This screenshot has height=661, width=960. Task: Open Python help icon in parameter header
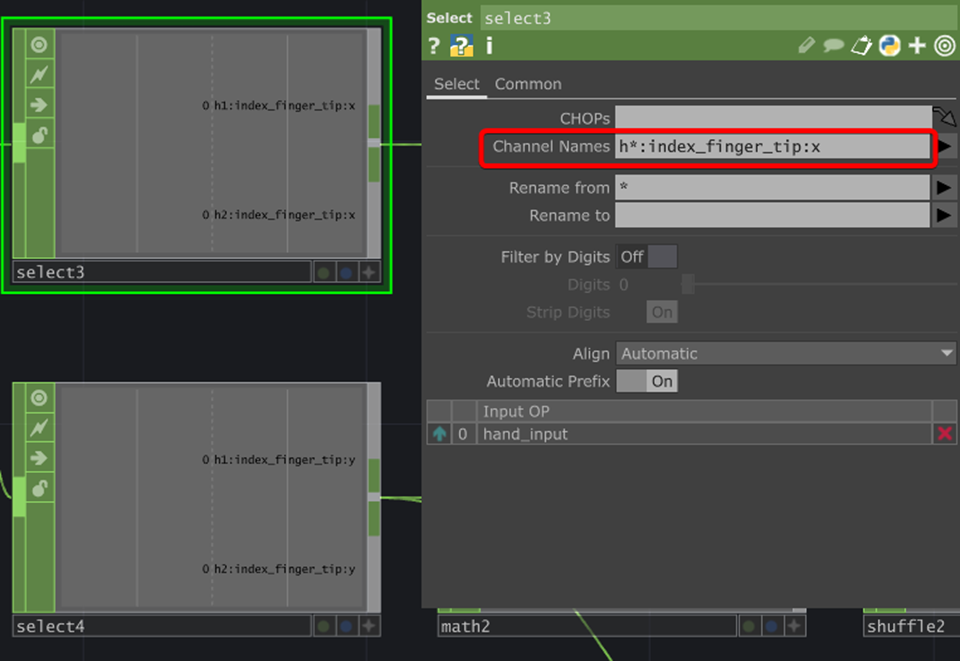tap(461, 46)
